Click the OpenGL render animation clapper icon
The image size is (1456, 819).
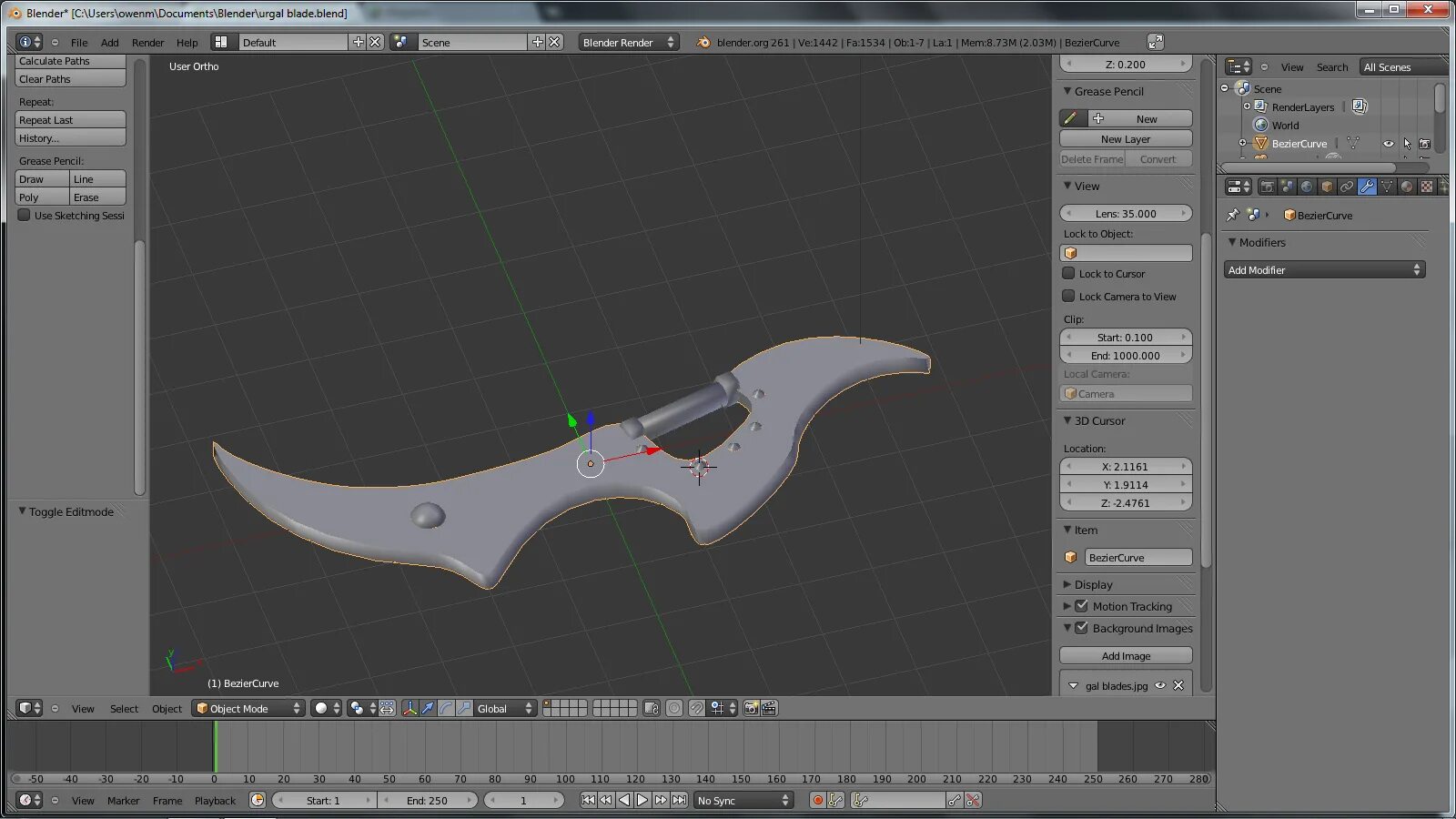pyautogui.click(x=769, y=708)
